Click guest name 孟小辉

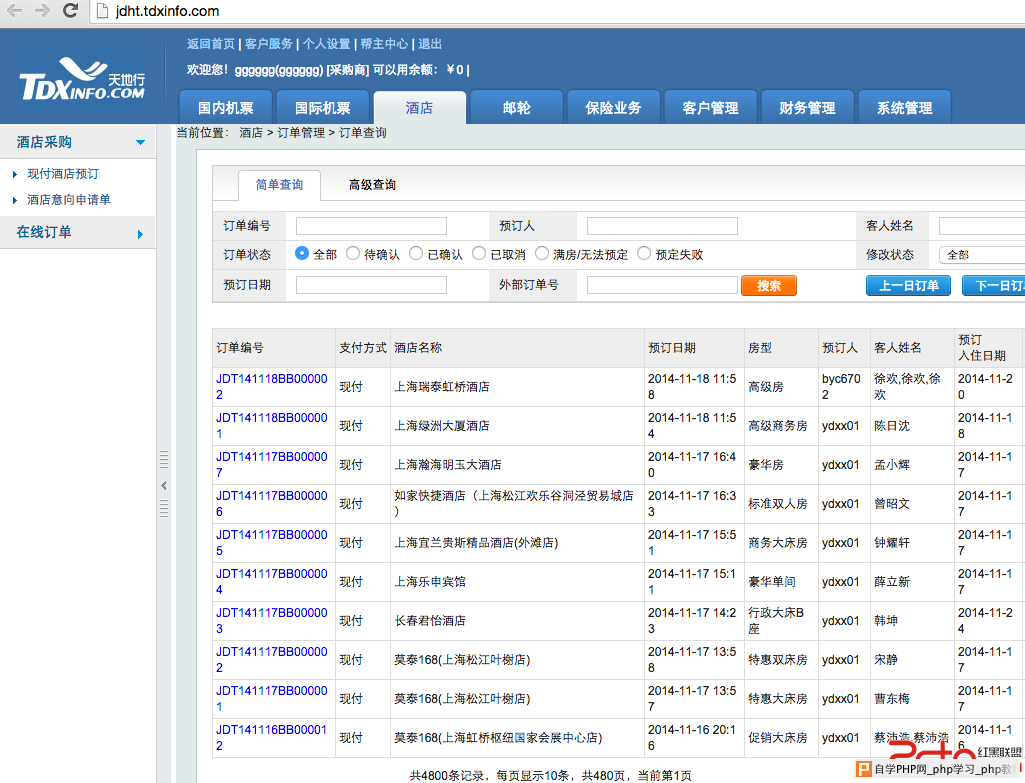click(892, 465)
